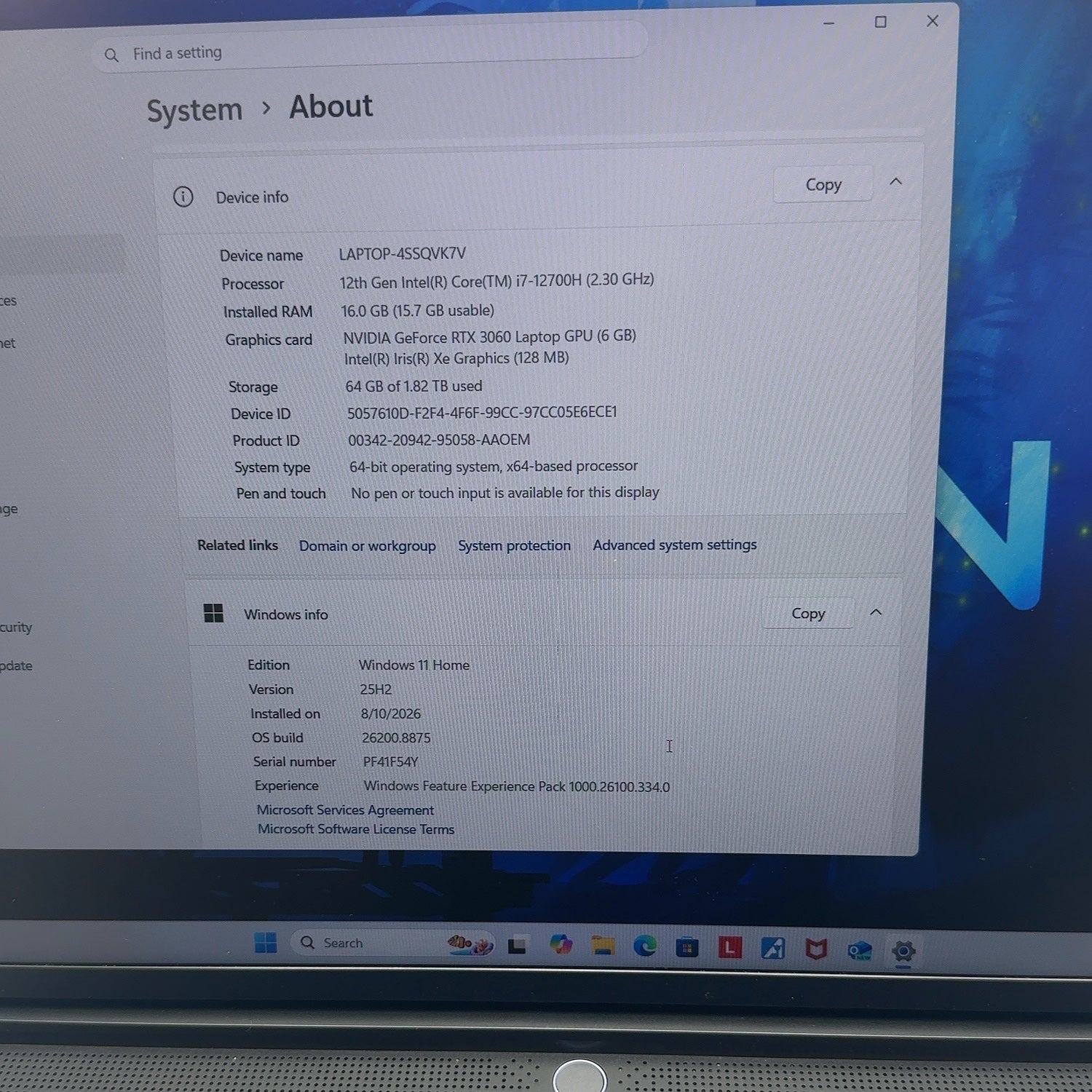This screenshot has width=1092, height=1092.
Task: Click the Windows logo beside Windows info
Action: pyautogui.click(x=213, y=613)
